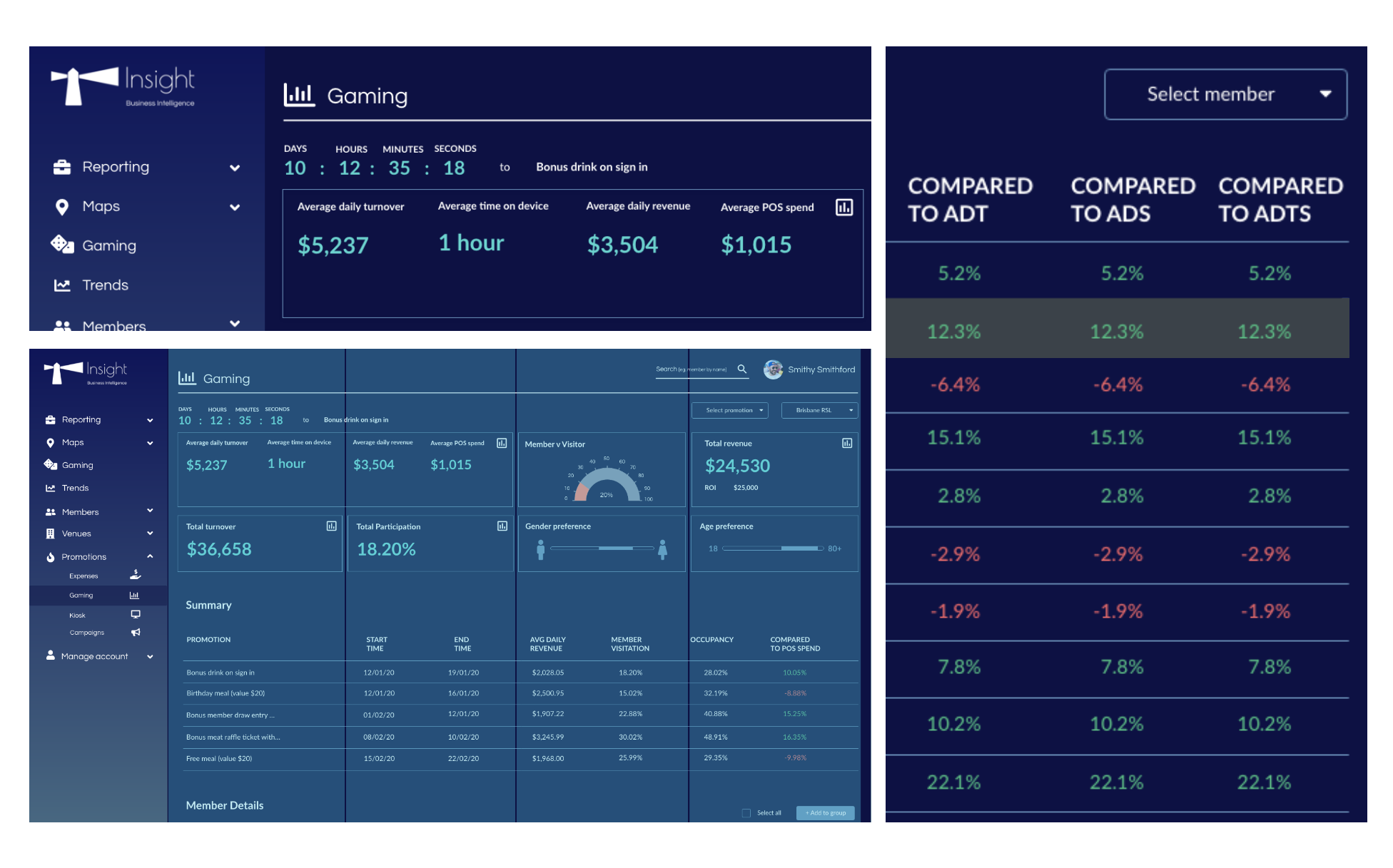Click the Trends line-chart icon in the full dashboard sidebar
This screenshot has height=868, width=1393.
(50, 488)
